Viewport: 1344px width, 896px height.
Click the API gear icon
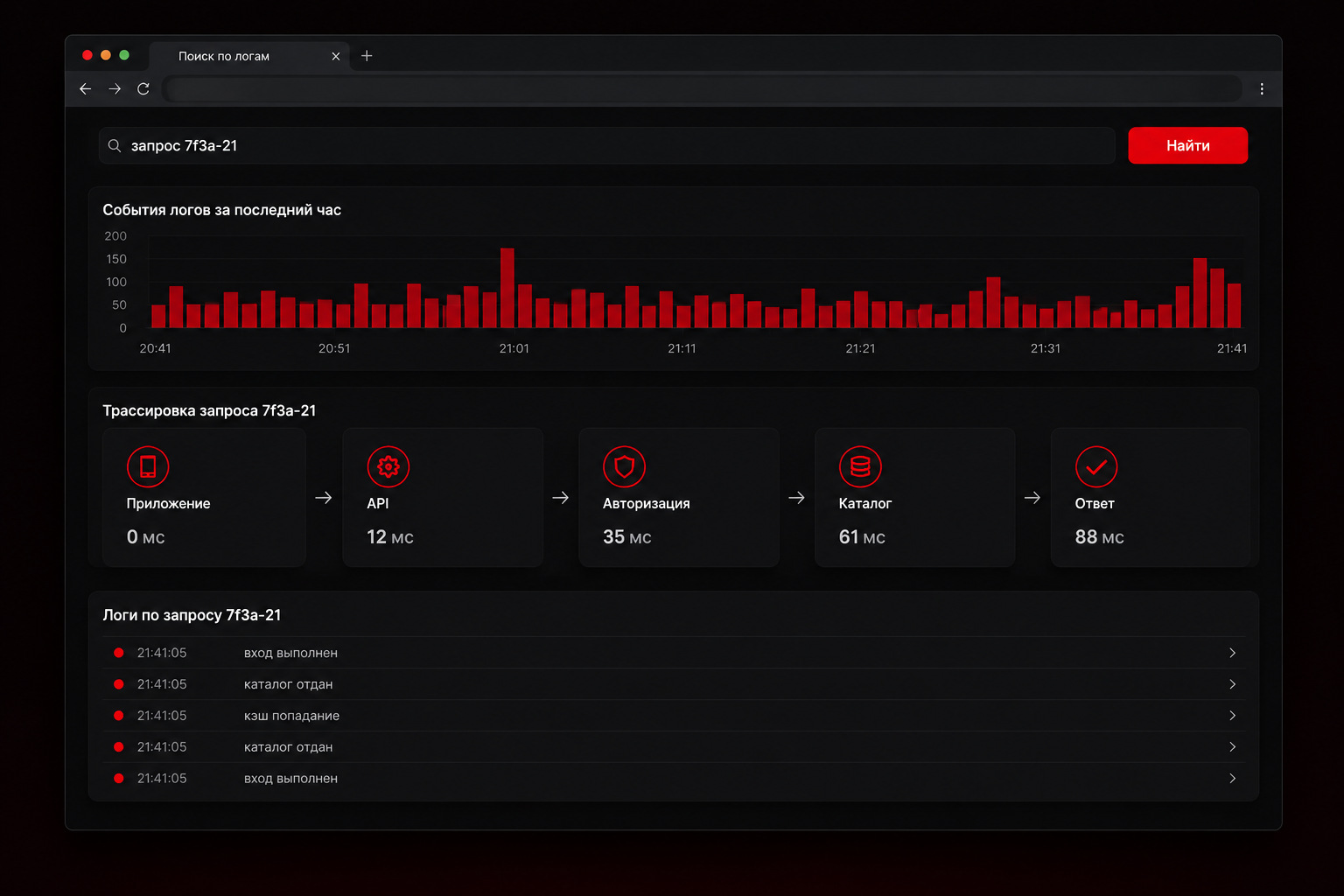[x=388, y=467]
